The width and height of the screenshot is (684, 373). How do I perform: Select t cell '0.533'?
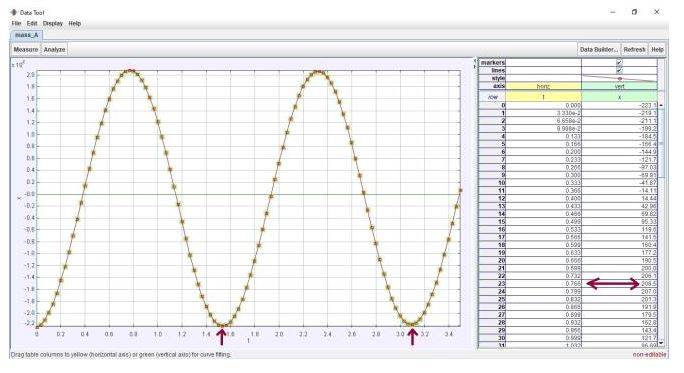pyautogui.click(x=543, y=229)
